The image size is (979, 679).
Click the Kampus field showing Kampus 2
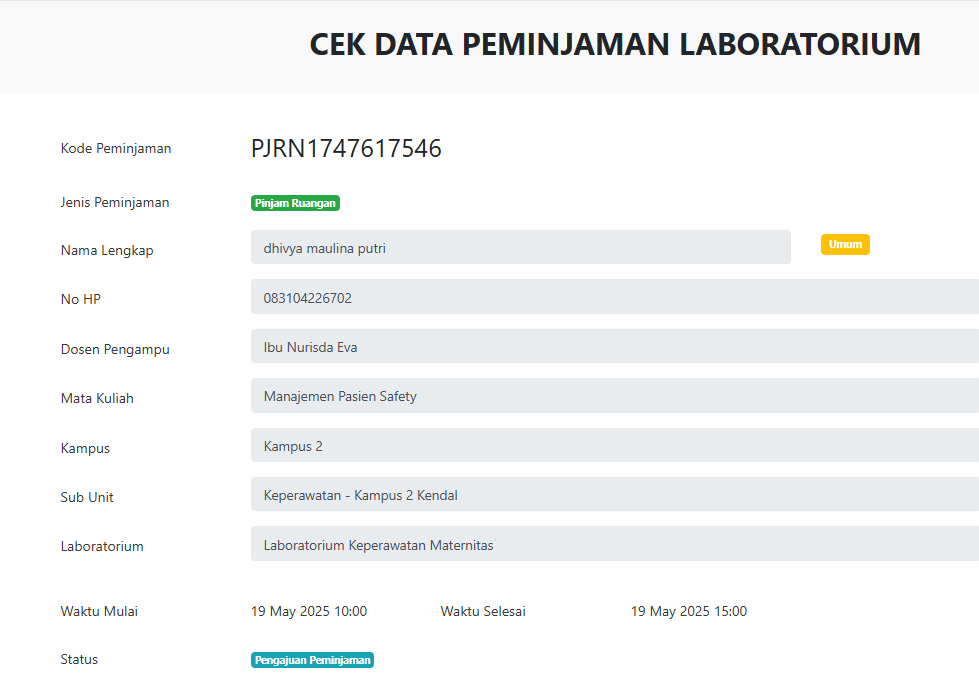coord(615,445)
